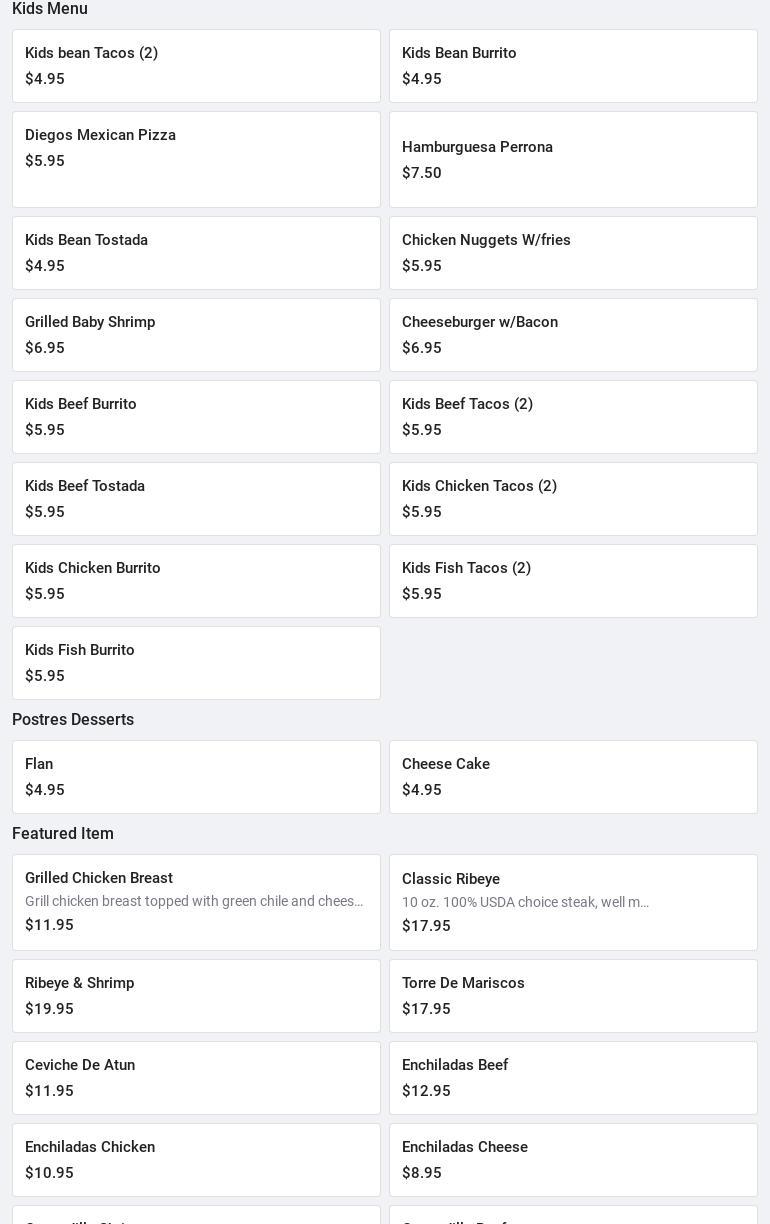The image size is (770, 1224).
Task: Open Kids Fish Burrito card
Action: tap(196, 663)
